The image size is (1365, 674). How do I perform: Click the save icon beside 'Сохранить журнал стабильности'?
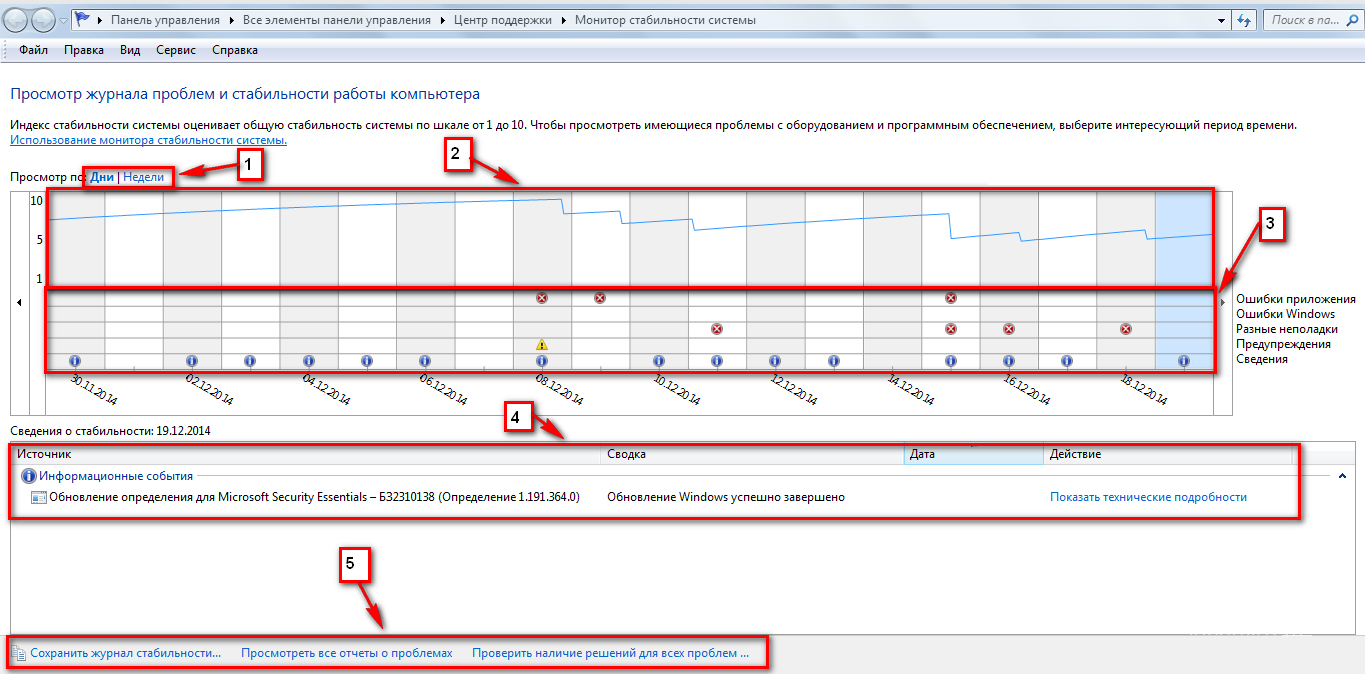pyautogui.click(x=19, y=653)
